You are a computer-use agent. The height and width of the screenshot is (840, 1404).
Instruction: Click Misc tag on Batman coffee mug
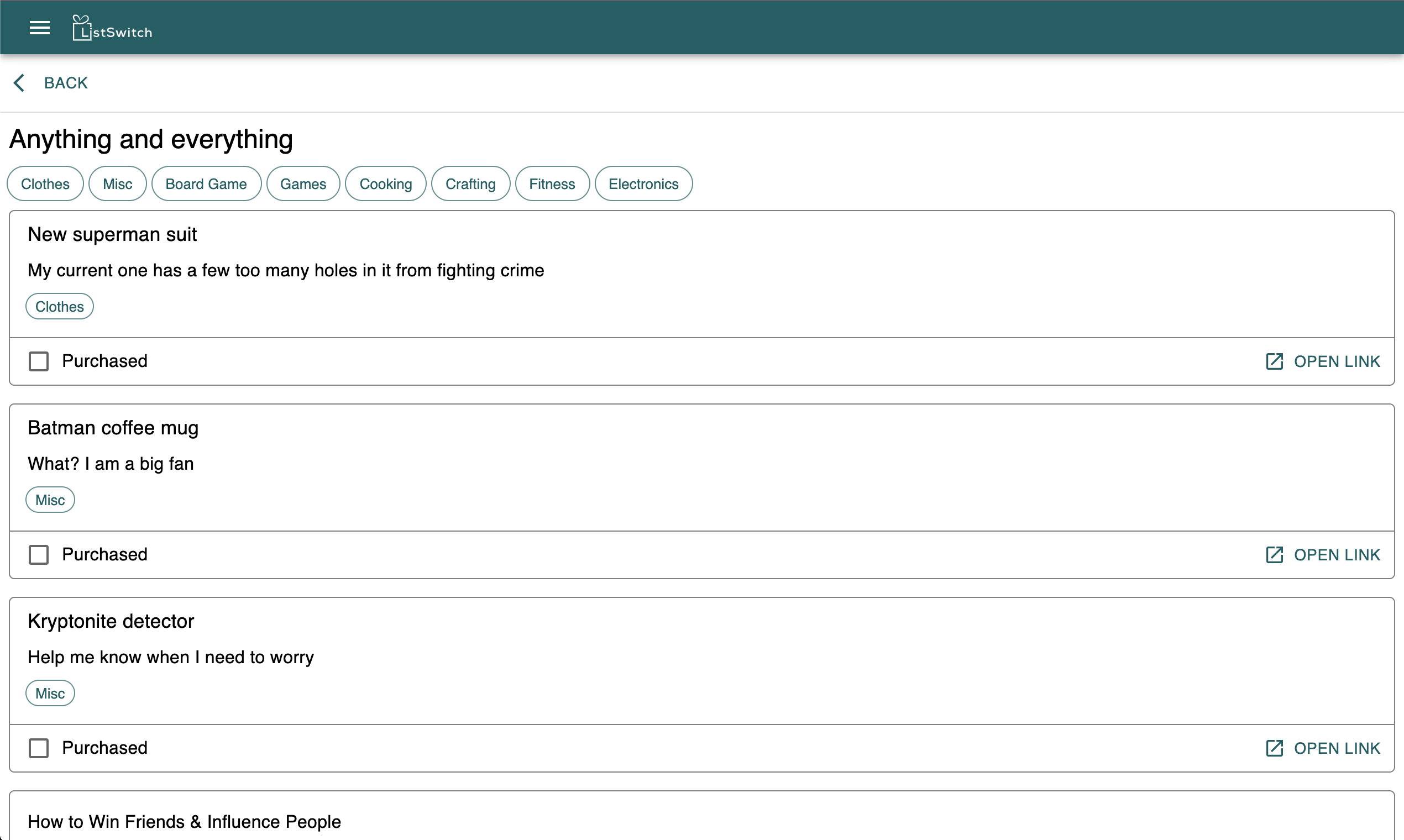click(50, 500)
